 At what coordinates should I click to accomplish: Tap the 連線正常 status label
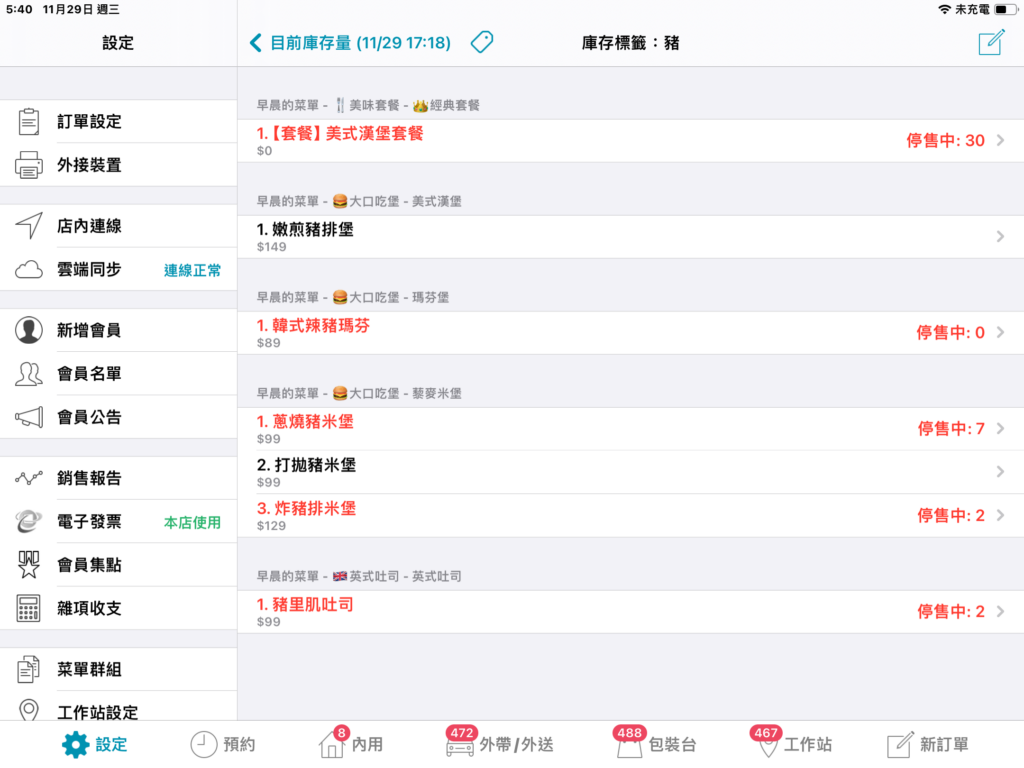[192, 270]
